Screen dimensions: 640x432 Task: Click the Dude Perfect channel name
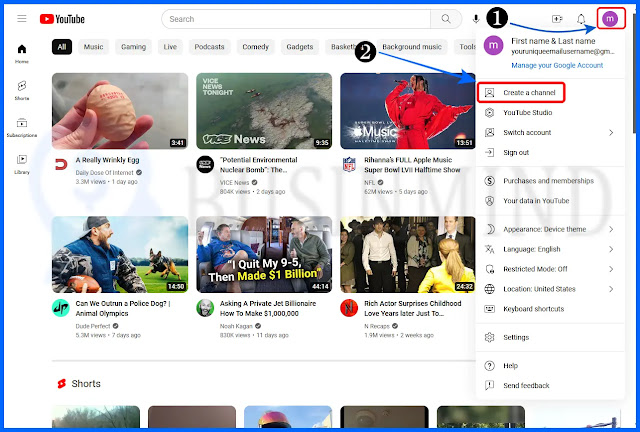(x=93, y=326)
